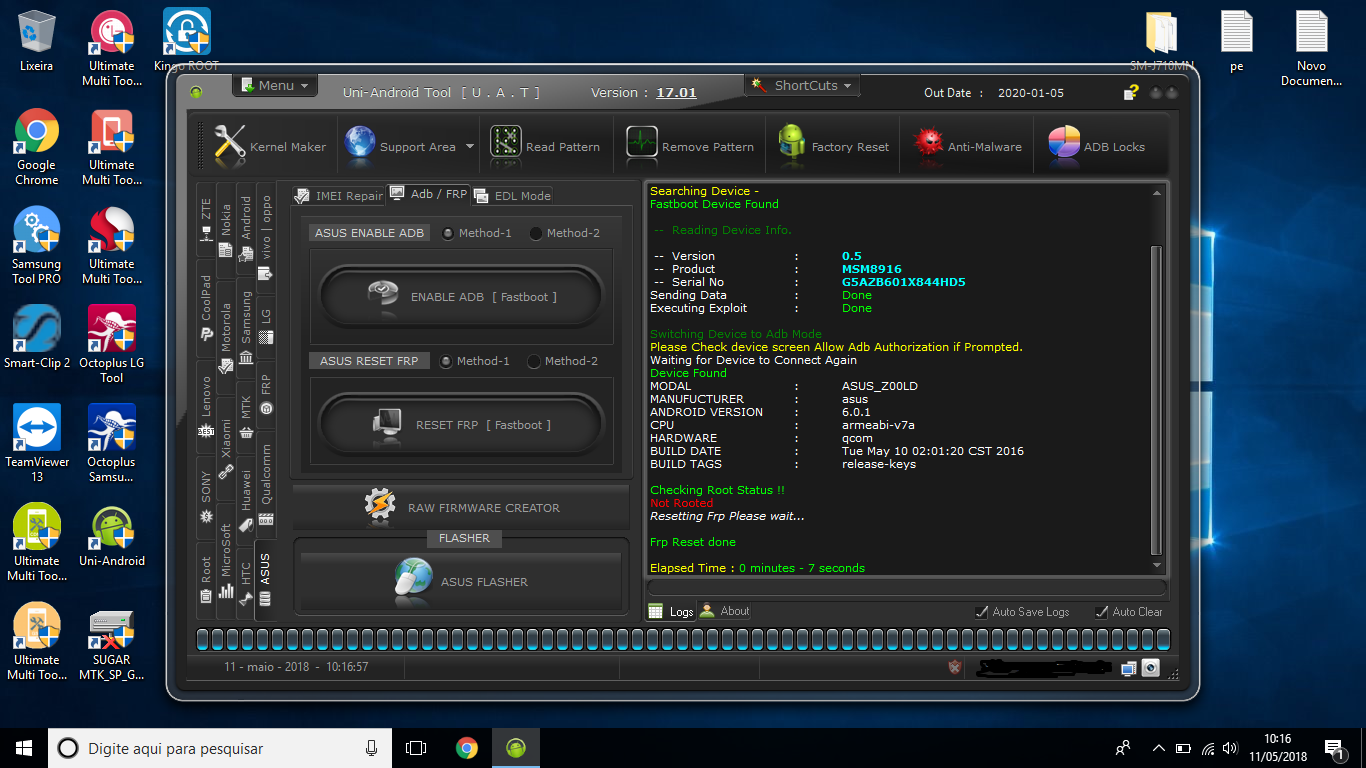Open Lixeira recycle bin on desktop

[37, 41]
